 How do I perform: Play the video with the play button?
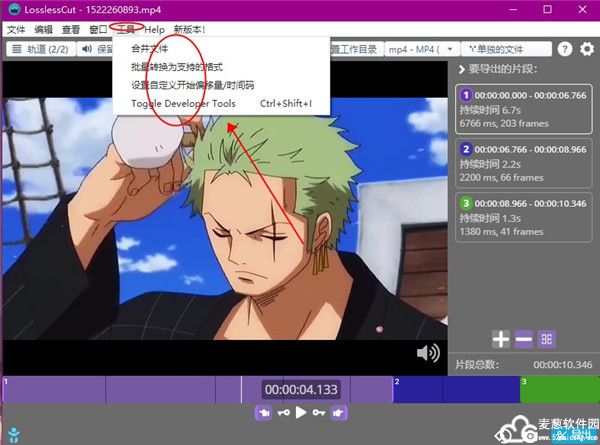[x=301, y=412]
